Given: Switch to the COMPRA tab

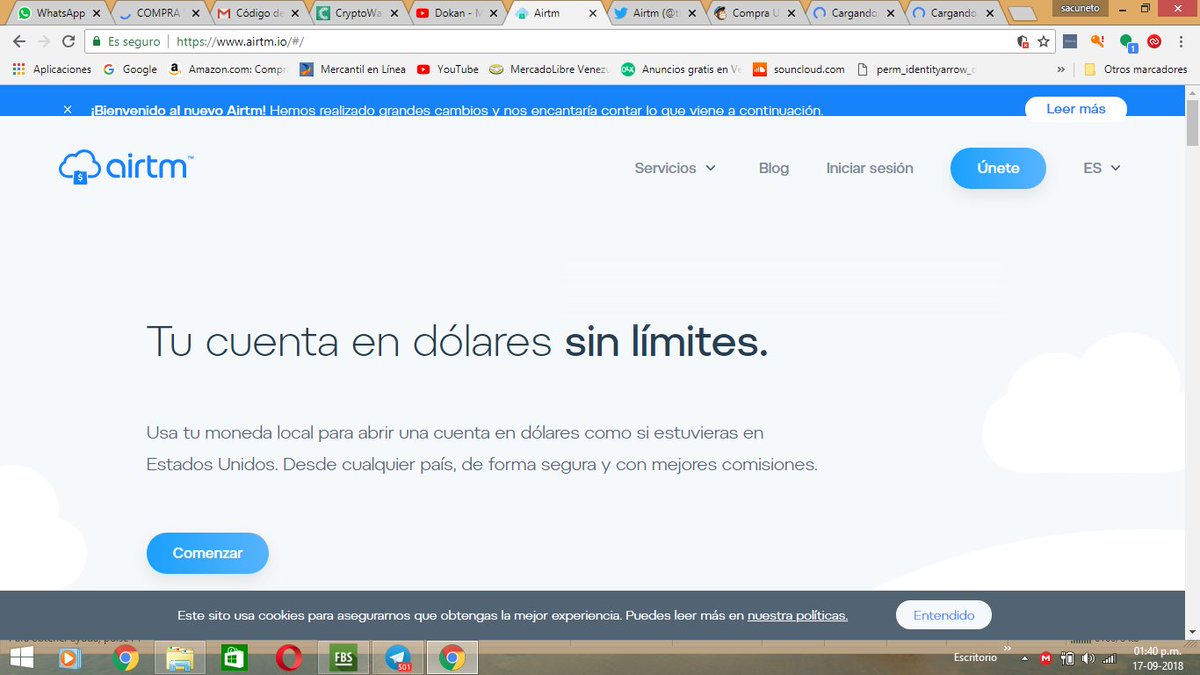Looking at the screenshot, I should (158, 14).
